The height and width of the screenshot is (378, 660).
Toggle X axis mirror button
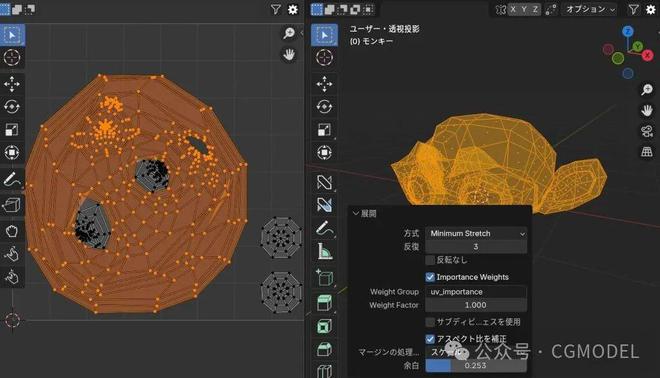pos(513,9)
